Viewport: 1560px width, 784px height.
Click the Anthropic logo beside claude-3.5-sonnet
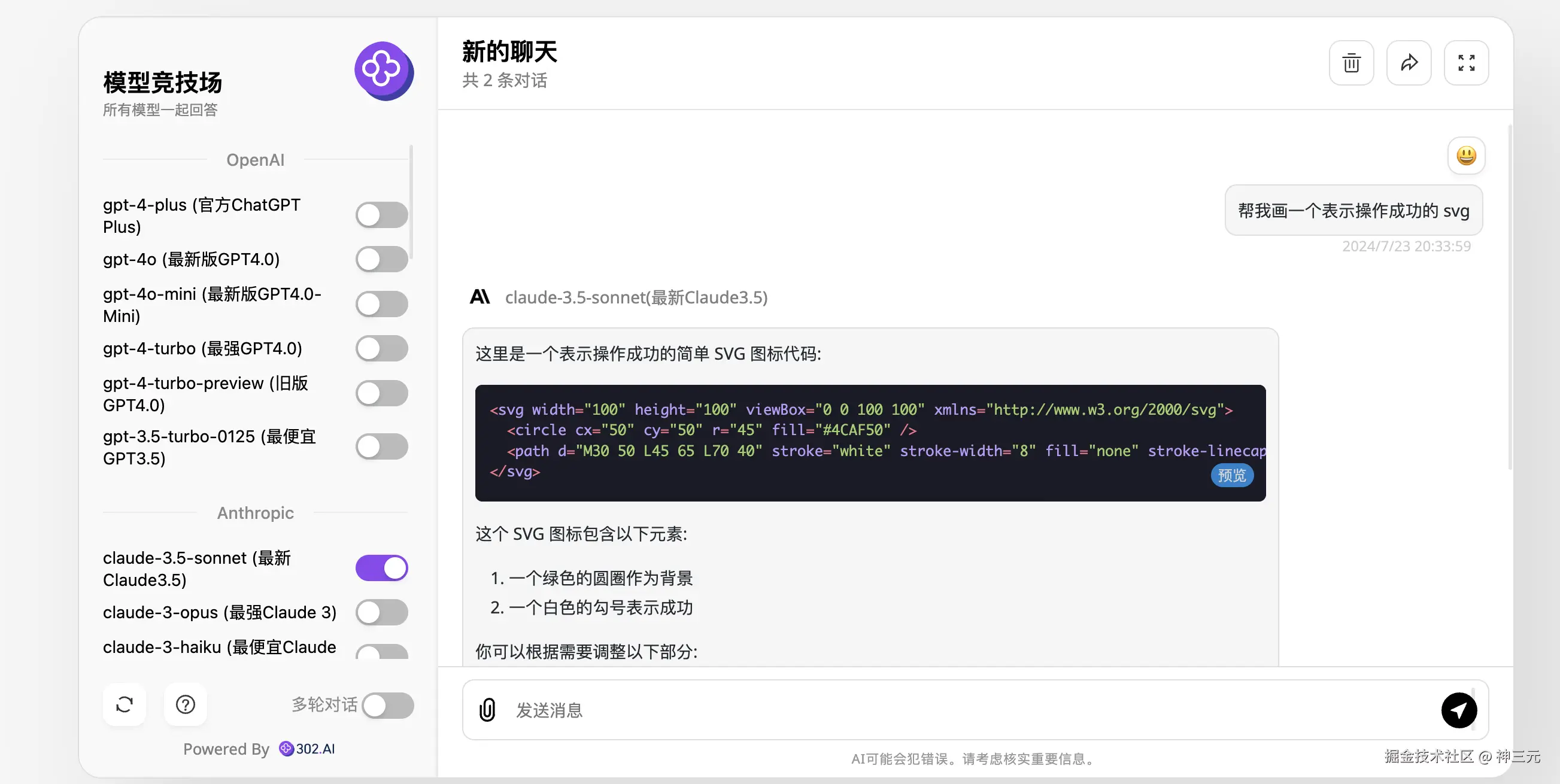pos(479,297)
